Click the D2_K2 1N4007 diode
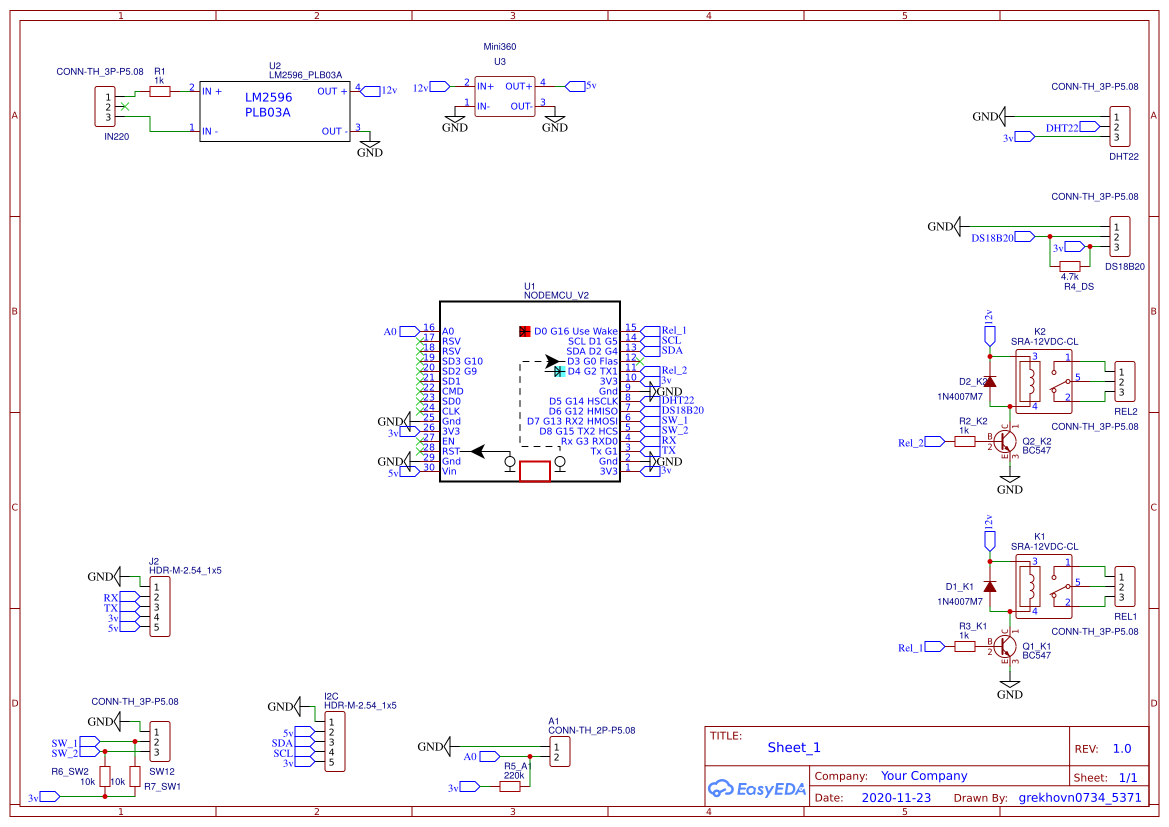The height and width of the screenshot is (827, 1169). 990,382
